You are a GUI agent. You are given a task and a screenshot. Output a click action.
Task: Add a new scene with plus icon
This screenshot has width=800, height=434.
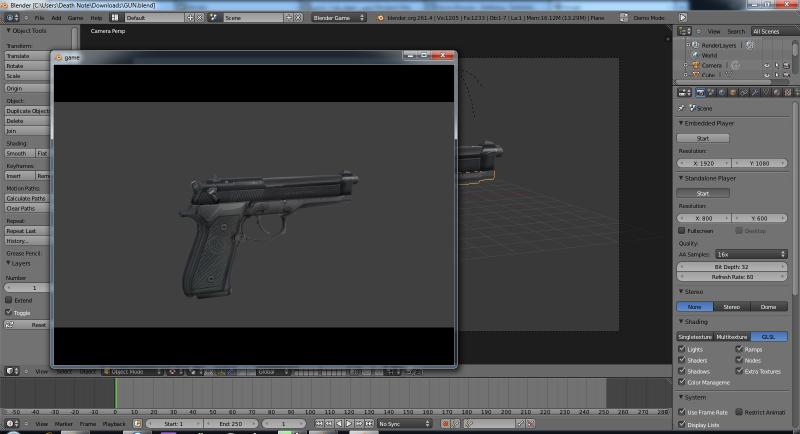click(x=289, y=17)
